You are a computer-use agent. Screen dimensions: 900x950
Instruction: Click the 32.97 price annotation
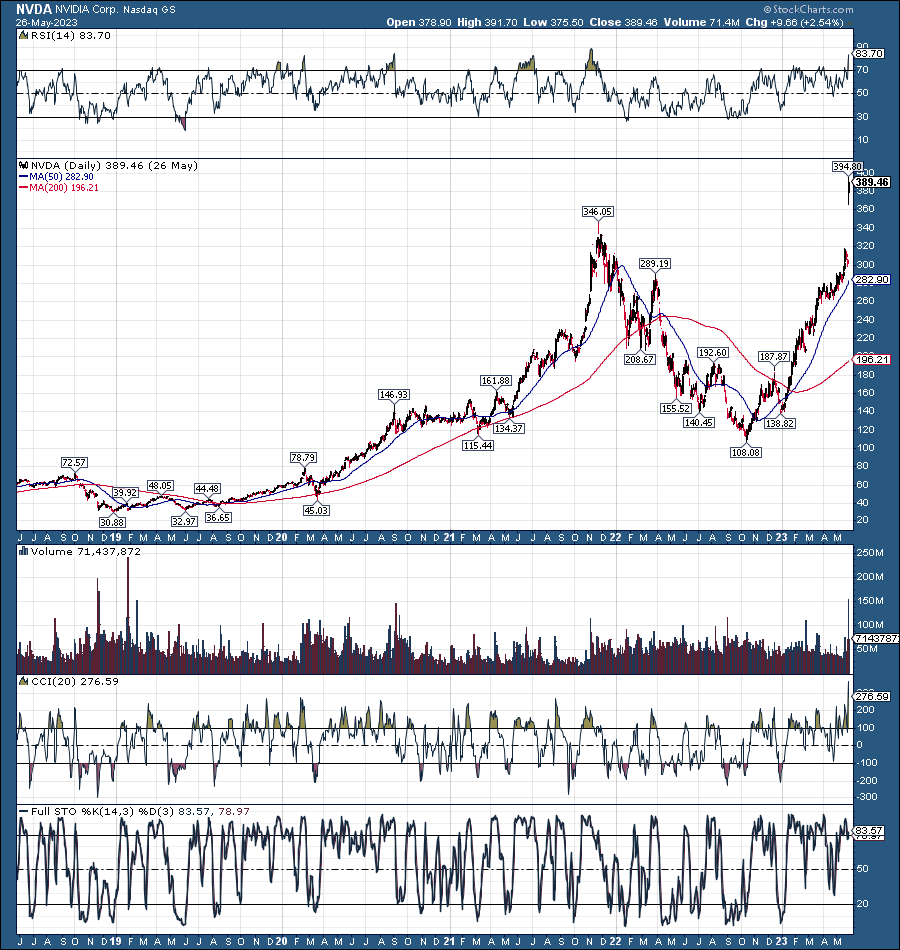pyautogui.click(x=184, y=521)
